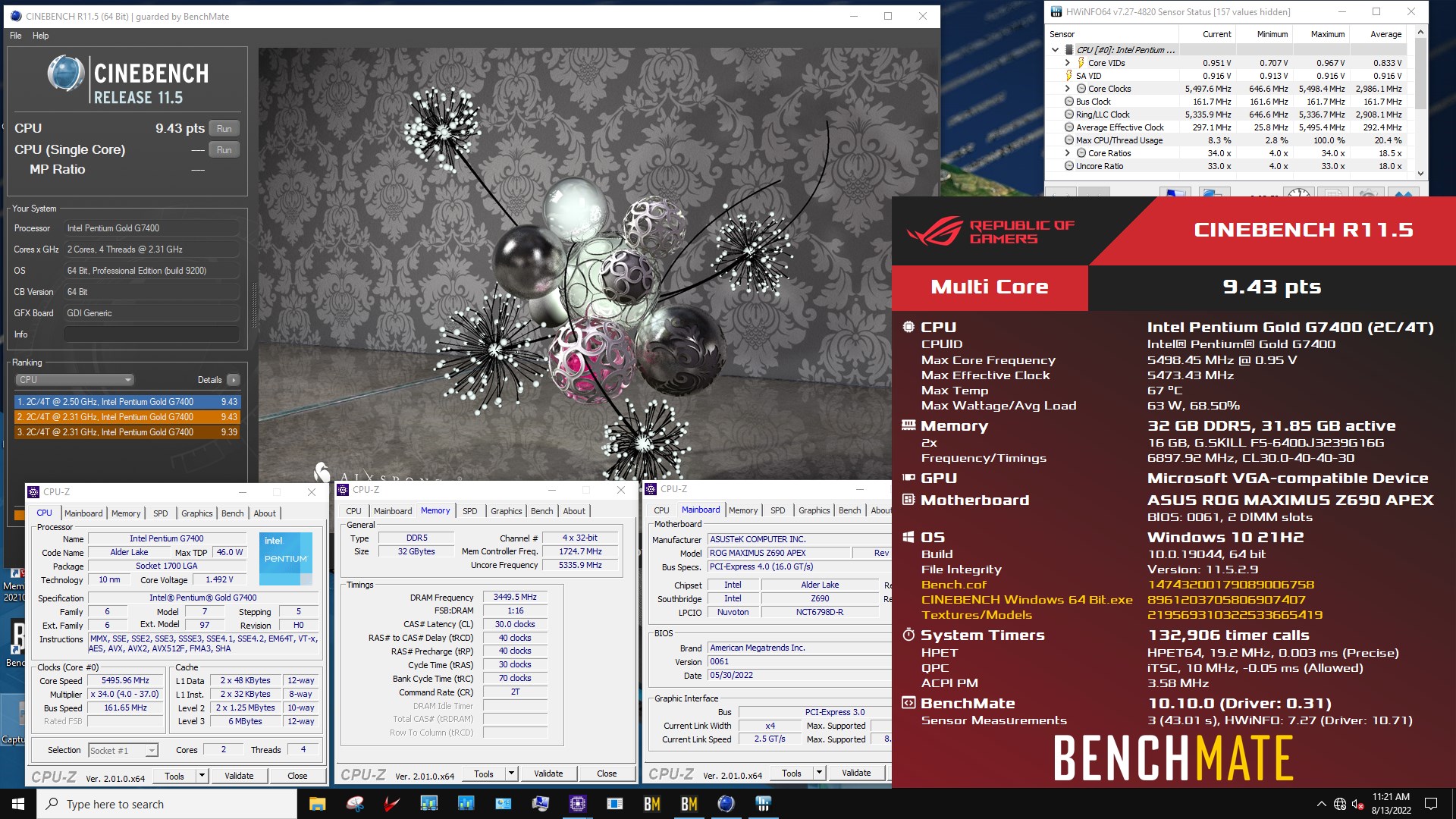
Task: Switch to About tab in CPU-Z Memory window
Action: 573,511
